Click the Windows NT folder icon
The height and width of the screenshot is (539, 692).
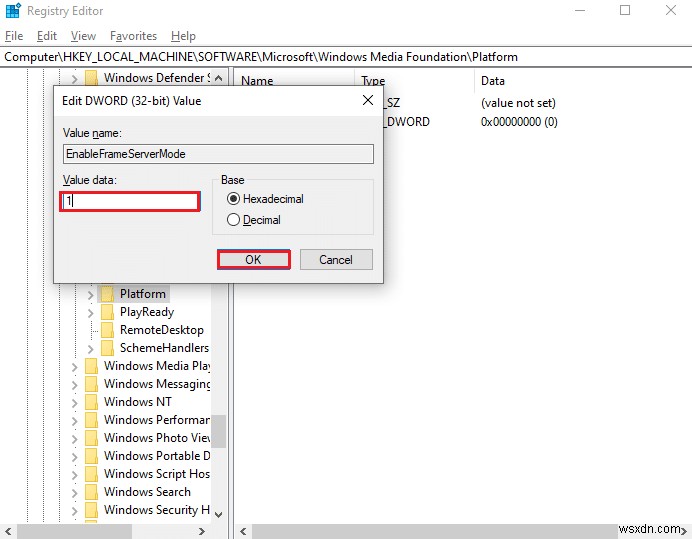click(91, 402)
